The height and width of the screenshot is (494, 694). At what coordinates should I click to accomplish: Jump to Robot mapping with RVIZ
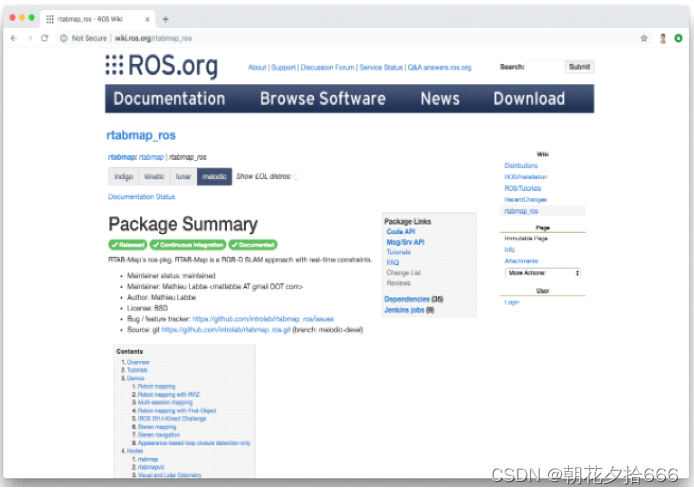pos(169,394)
